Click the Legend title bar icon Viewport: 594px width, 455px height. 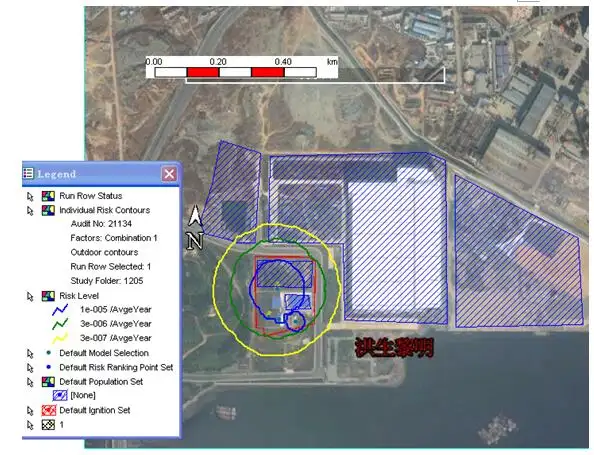pyautogui.click(x=28, y=174)
